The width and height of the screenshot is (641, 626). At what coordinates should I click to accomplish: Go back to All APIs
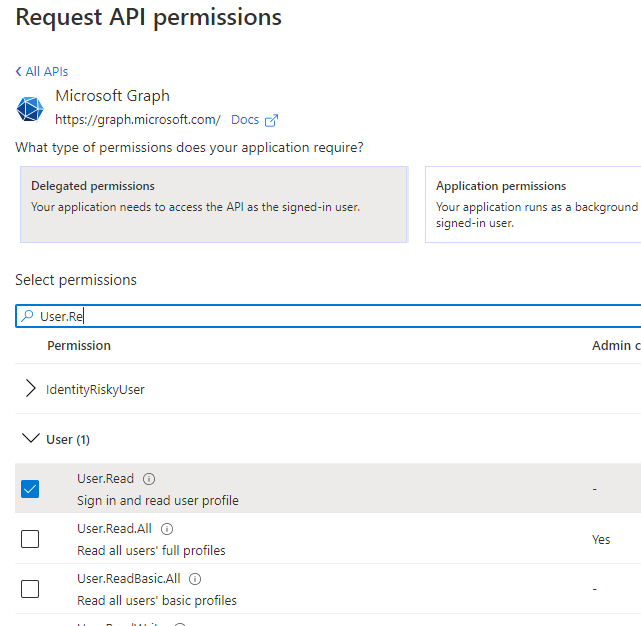(42, 72)
